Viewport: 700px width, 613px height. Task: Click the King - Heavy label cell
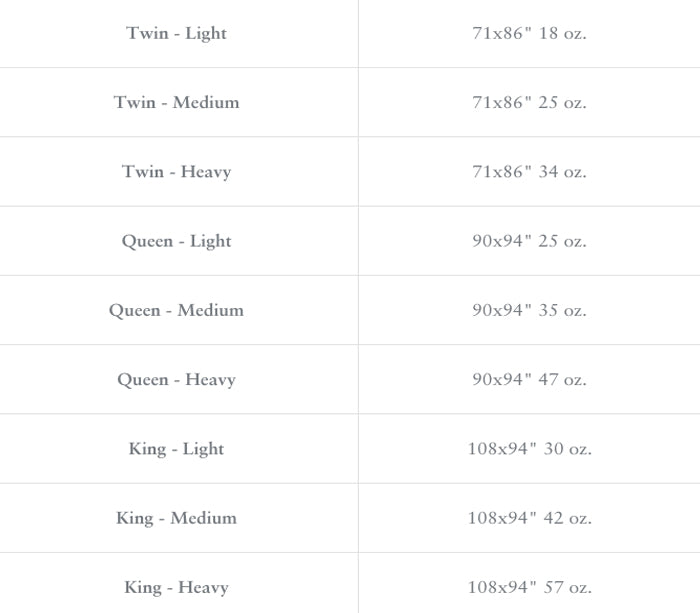click(177, 587)
